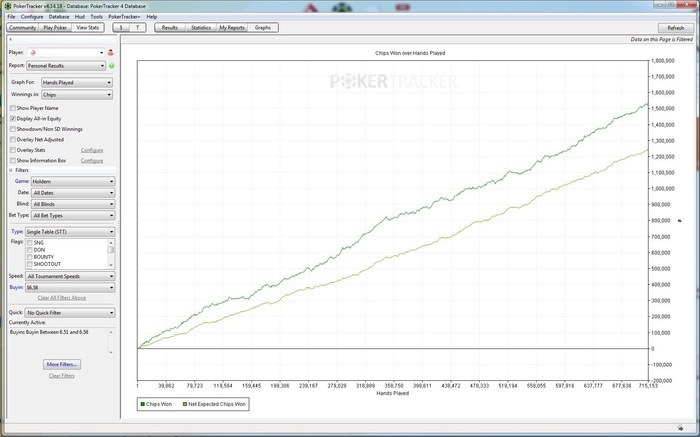Click the Clear All Filters Above link
The height and width of the screenshot is (437, 700).
[62, 298]
